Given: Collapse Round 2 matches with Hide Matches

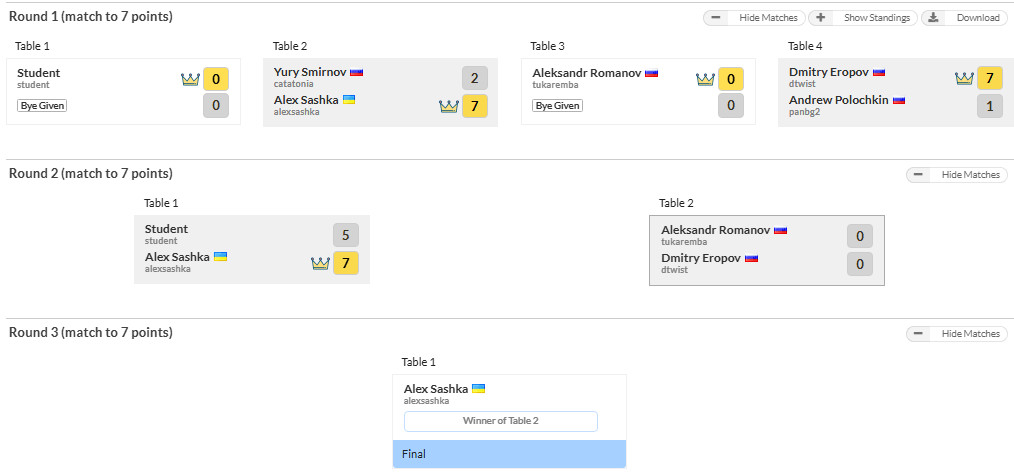Looking at the screenshot, I should point(957,175).
